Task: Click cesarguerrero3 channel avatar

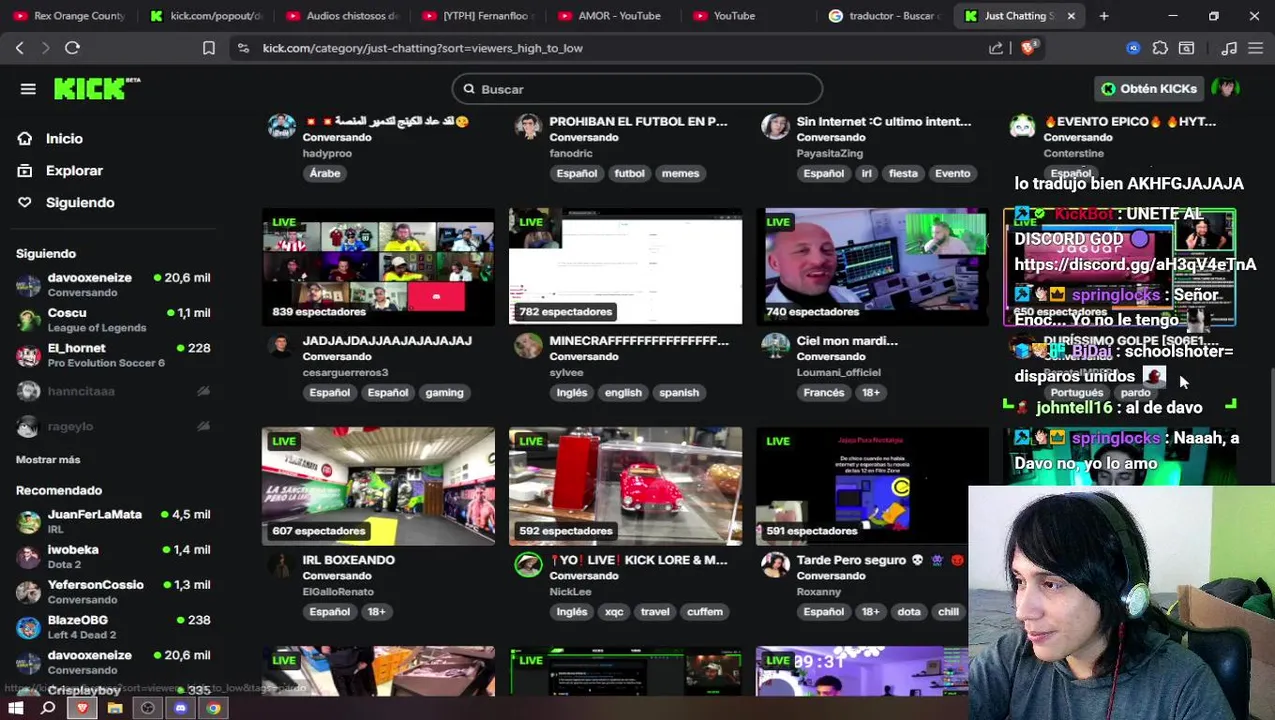Action: [x=281, y=346]
